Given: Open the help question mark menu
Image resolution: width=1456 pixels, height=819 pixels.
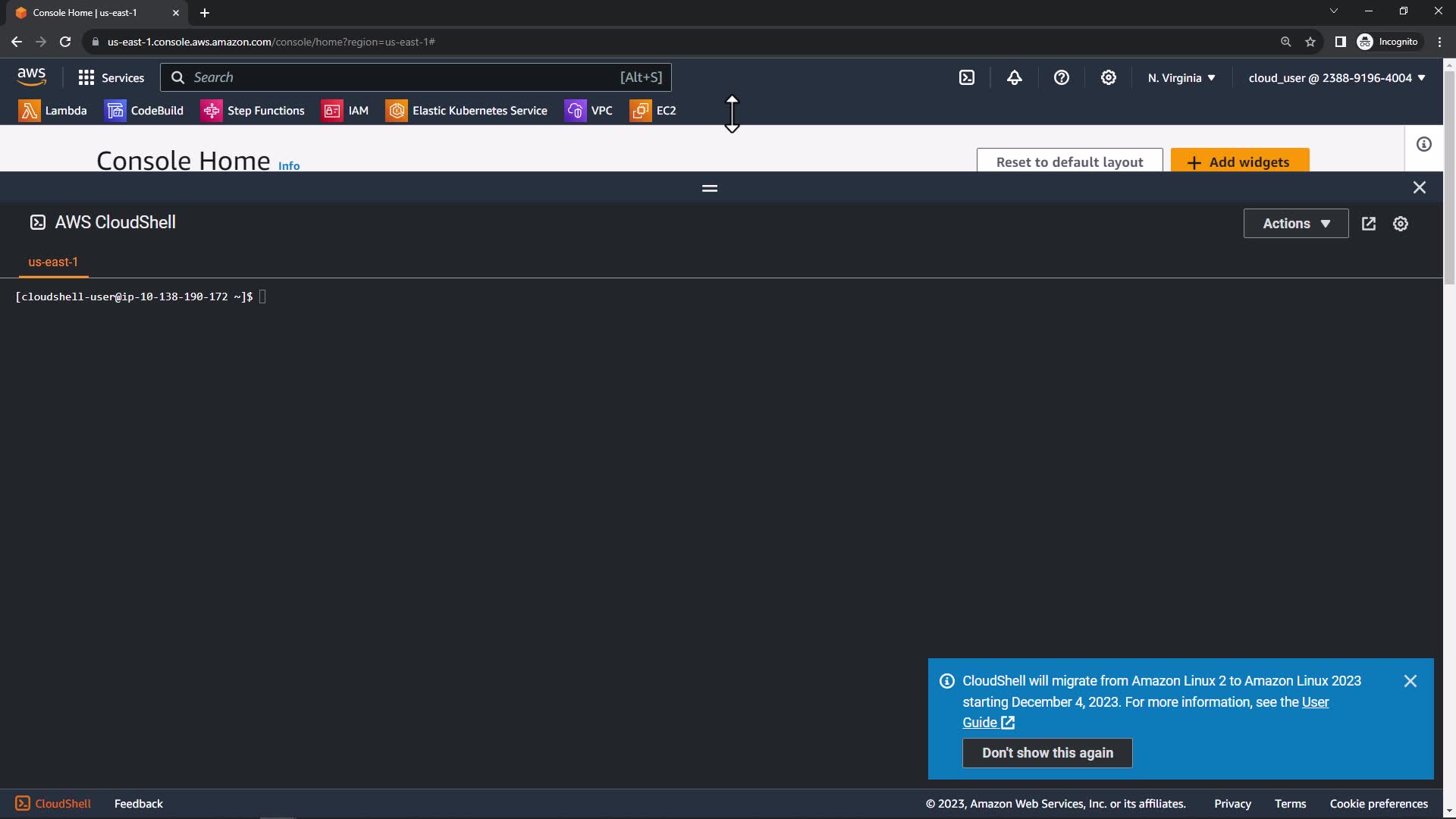Looking at the screenshot, I should coord(1061,77).
